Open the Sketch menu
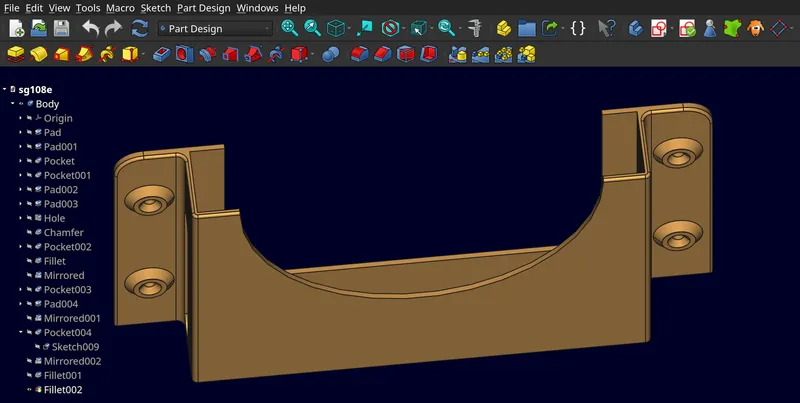This screenshot has width=800, height=403. tap(155, 8)
